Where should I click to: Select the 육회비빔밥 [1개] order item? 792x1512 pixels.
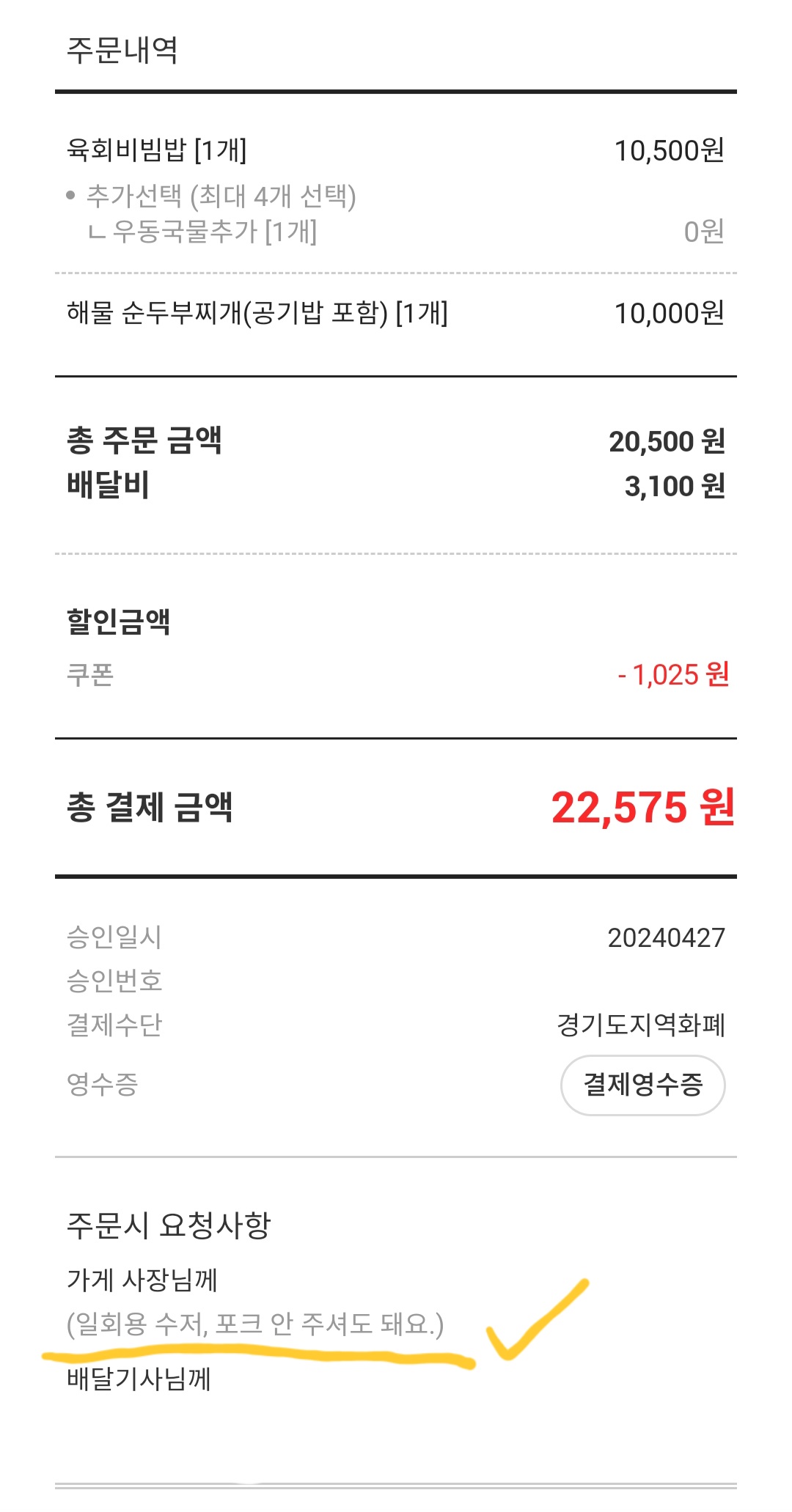coord(157,150)
